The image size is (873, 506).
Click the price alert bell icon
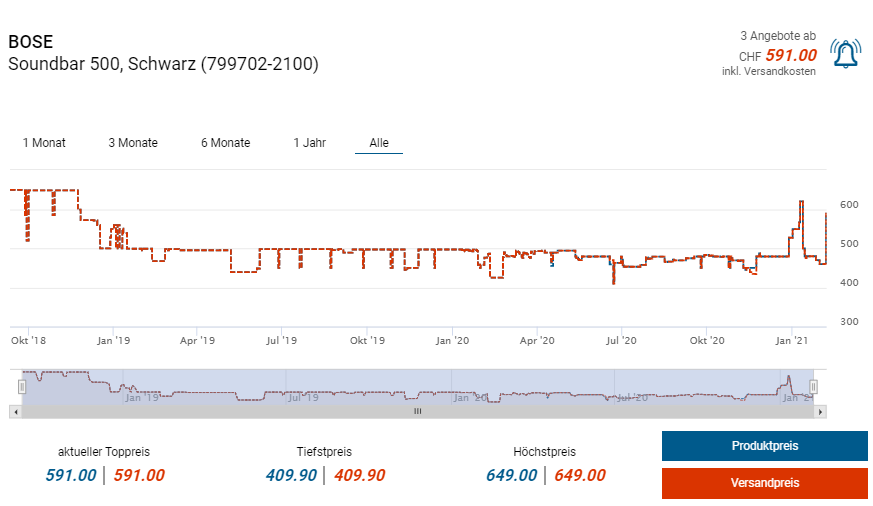pyautogui.click(x=845, y=54)
